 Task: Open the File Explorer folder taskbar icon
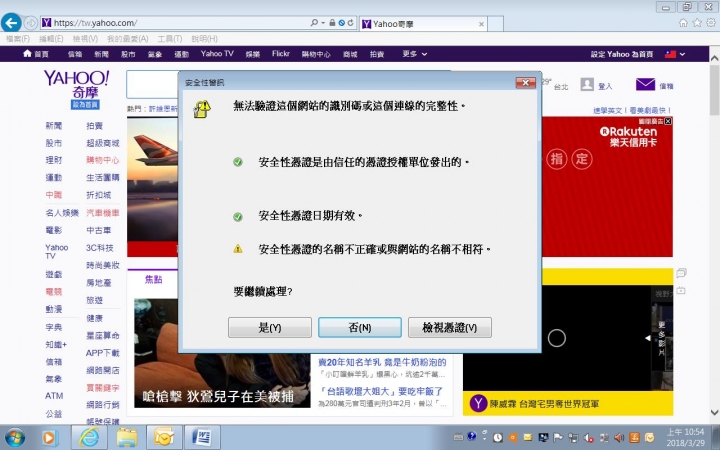pyautogui.click(x=127, y=437)
